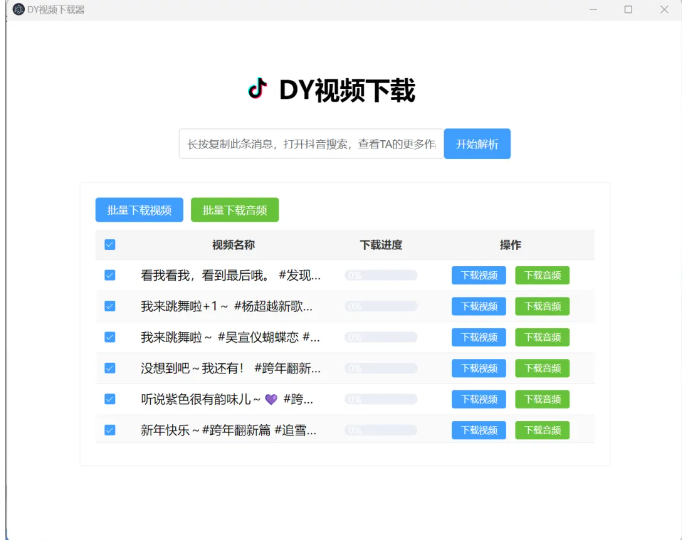Focus the share-link input field

click(310, 144)
